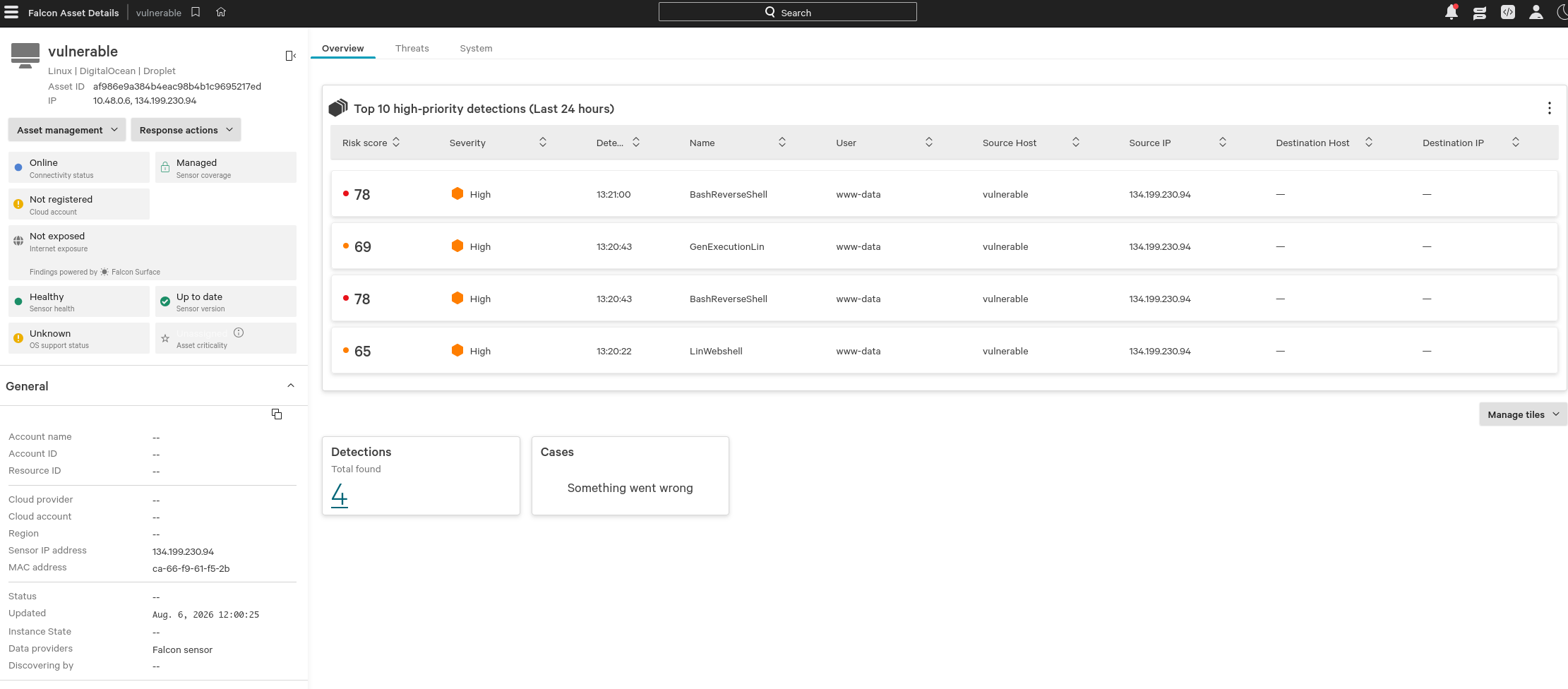This screenshot has height=689, width=1568.
Task: Open Manage tiles dropdown
Action: pos(1523,414)
